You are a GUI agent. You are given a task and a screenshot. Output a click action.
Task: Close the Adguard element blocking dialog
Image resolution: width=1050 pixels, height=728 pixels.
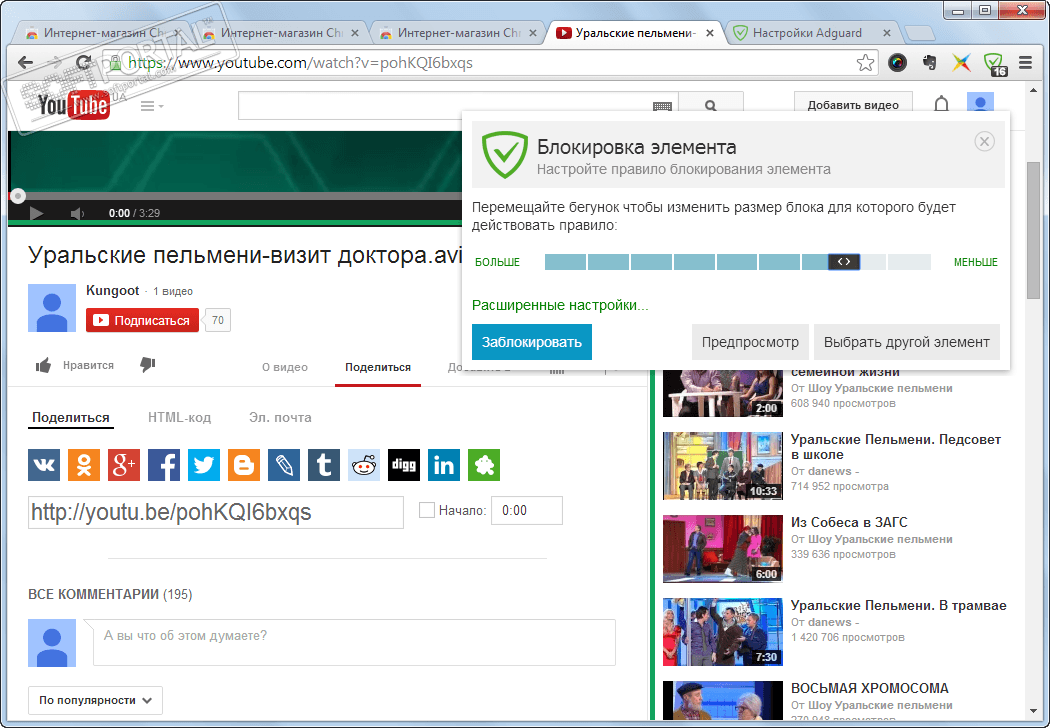point(984,141)
